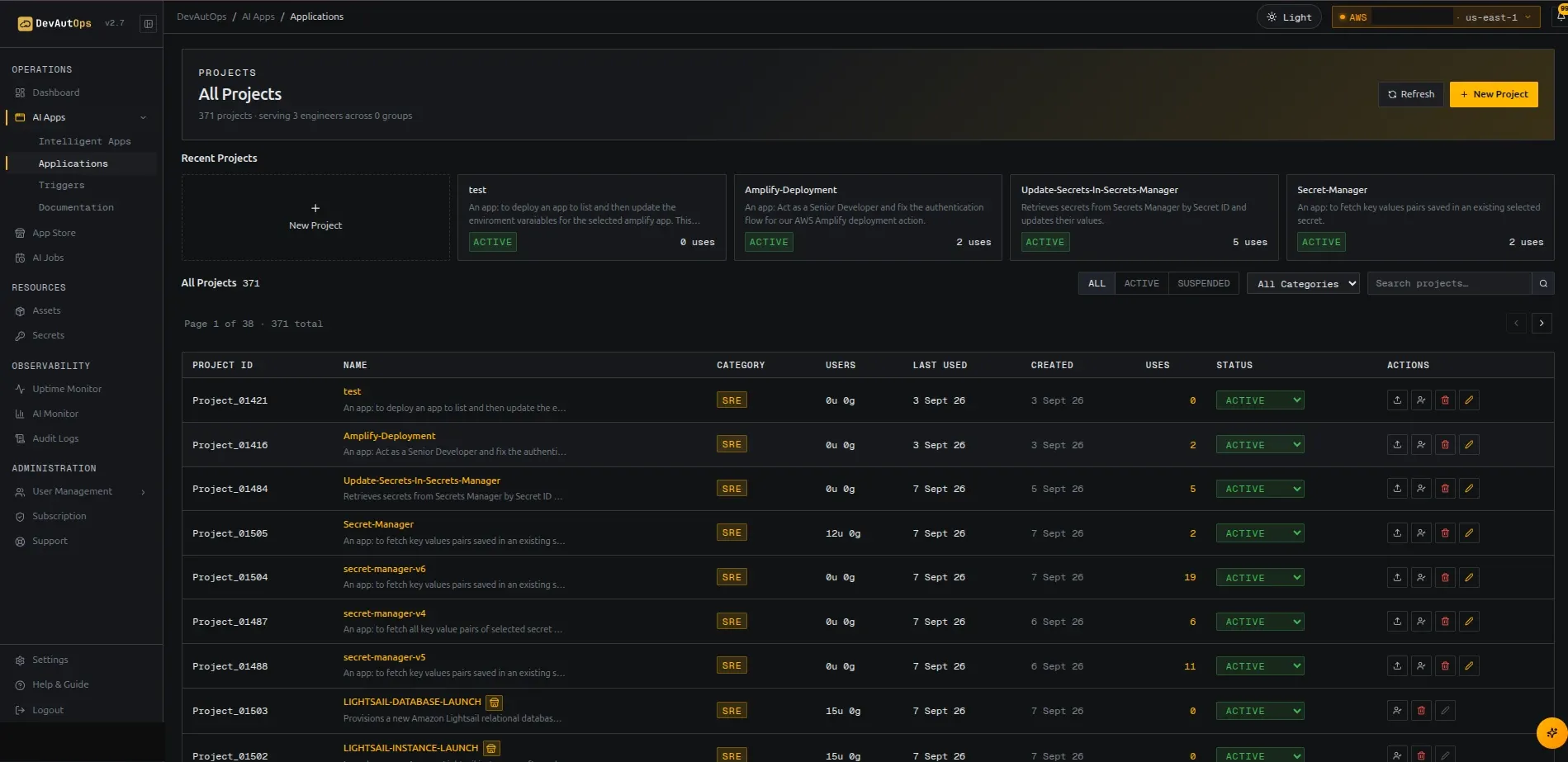Open status dropdown for secret-manager-v6
The height and width of the screenshot is (762, 1568).
tap(1260, 578)
